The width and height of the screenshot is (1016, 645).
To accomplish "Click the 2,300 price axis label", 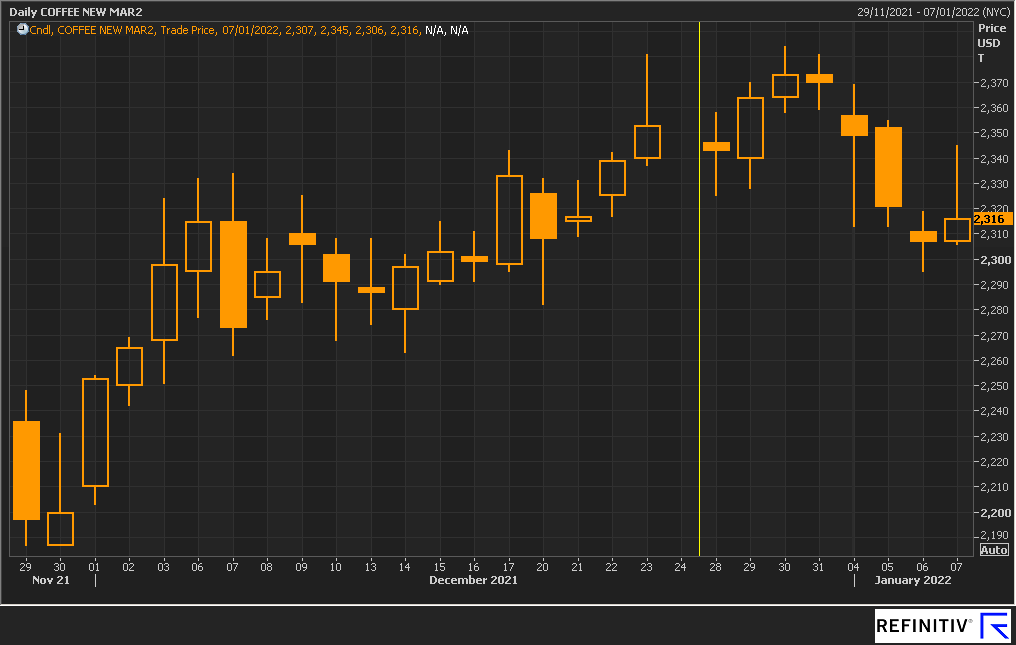I will tap(994, 259).
